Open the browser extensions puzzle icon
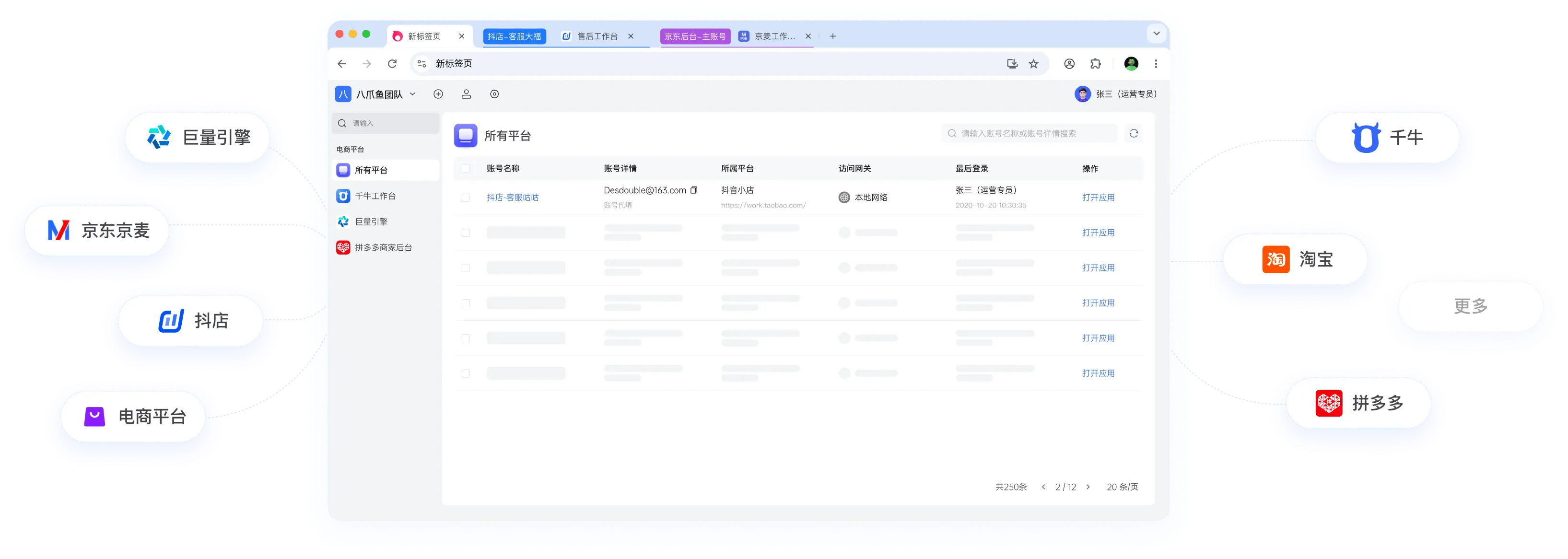Image resolution: width=1568 pixels, height=559 pixels. (x=1096, y=64)
